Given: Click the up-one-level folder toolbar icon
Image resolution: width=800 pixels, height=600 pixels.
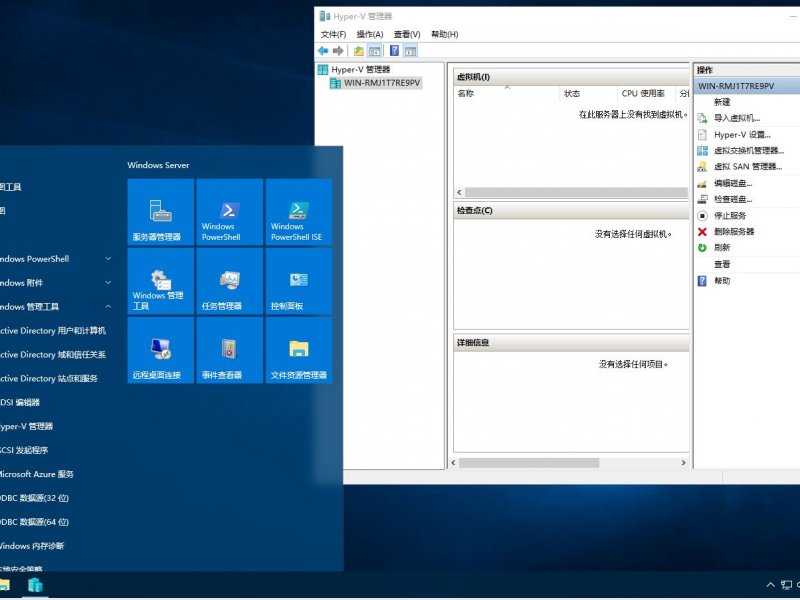Looking at the screenshot, I should coord(359,51).
